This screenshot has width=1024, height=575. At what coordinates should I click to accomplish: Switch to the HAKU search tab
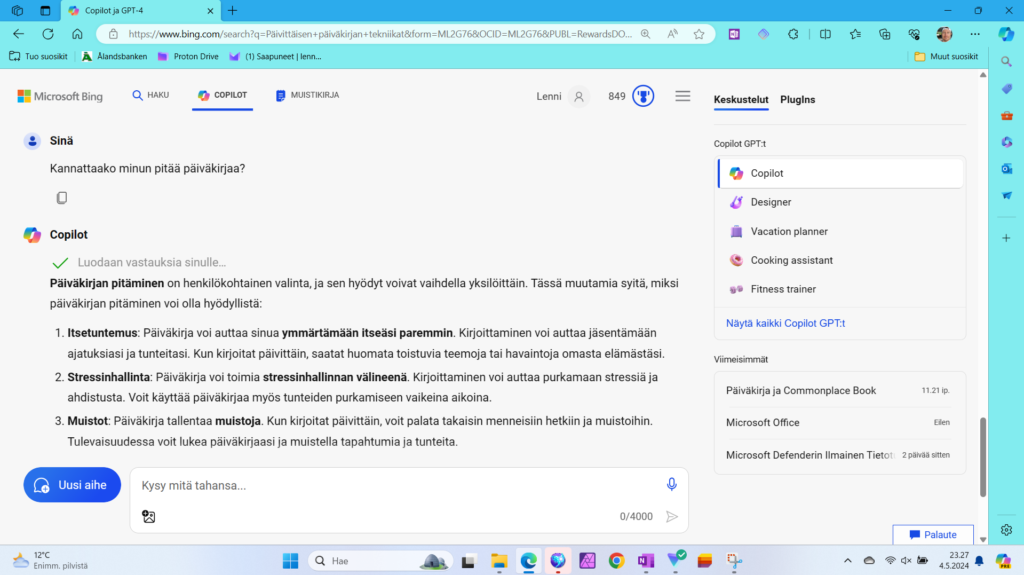click(151, 95)
